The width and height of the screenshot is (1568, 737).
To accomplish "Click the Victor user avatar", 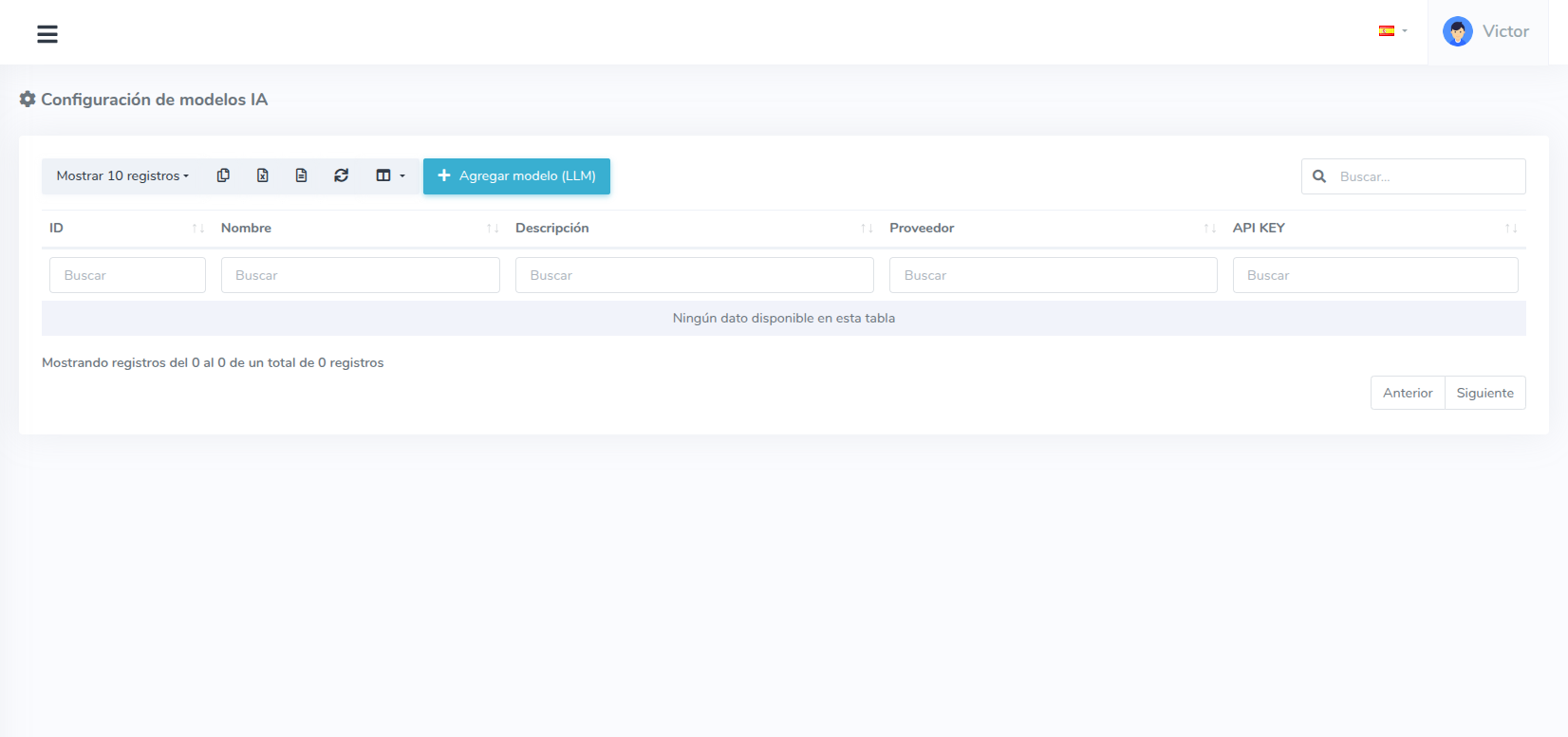I will [x=1457, y=31].
